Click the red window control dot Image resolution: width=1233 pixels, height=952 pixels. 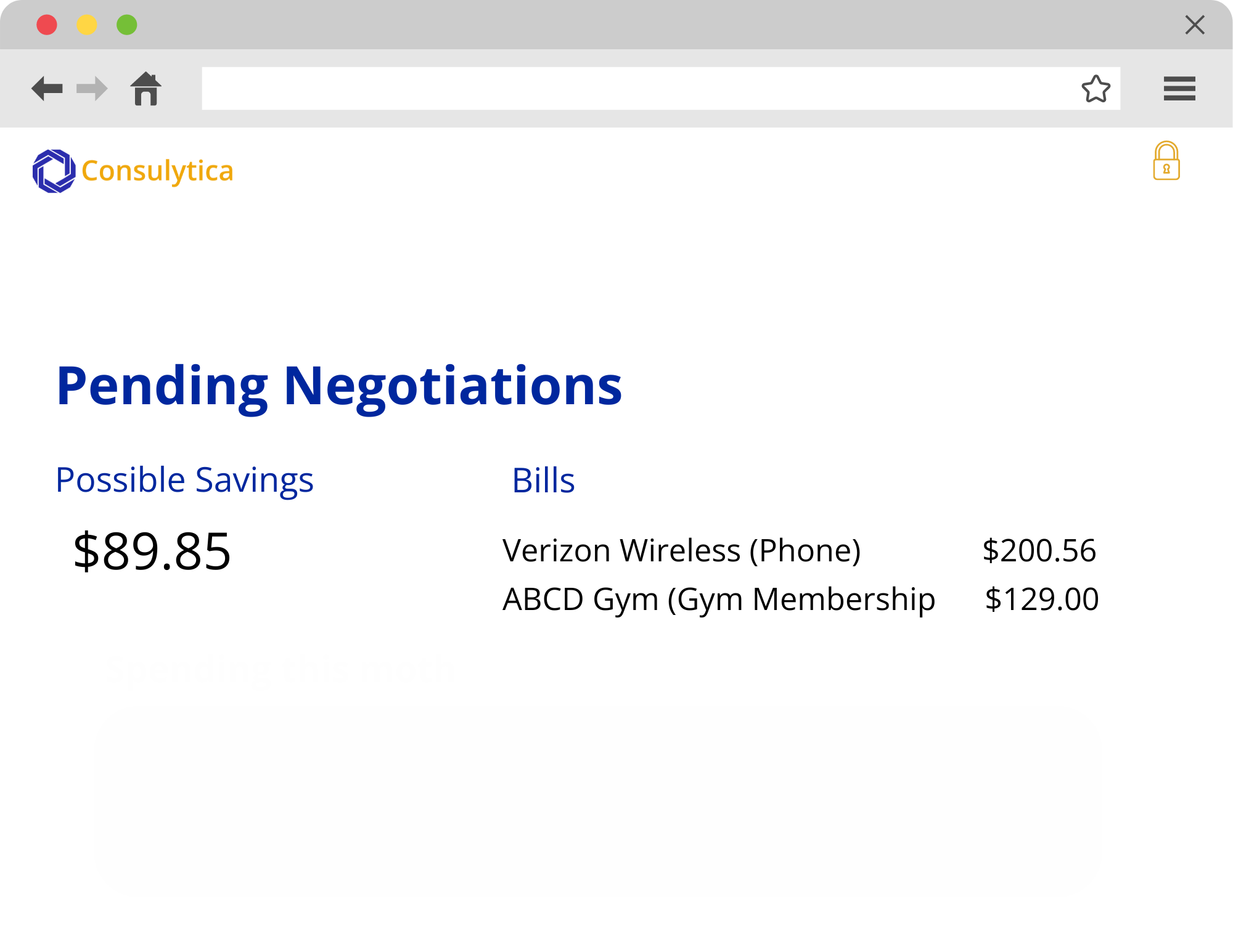tap(47, 25)
